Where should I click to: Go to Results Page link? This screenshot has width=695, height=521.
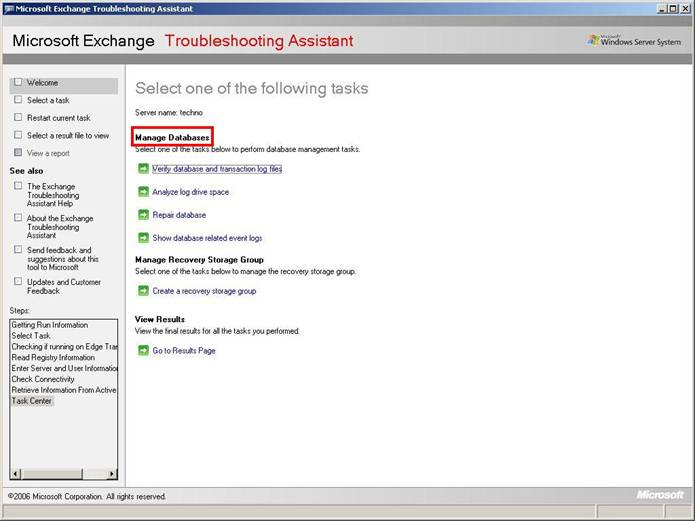click(x=184, y=351)
